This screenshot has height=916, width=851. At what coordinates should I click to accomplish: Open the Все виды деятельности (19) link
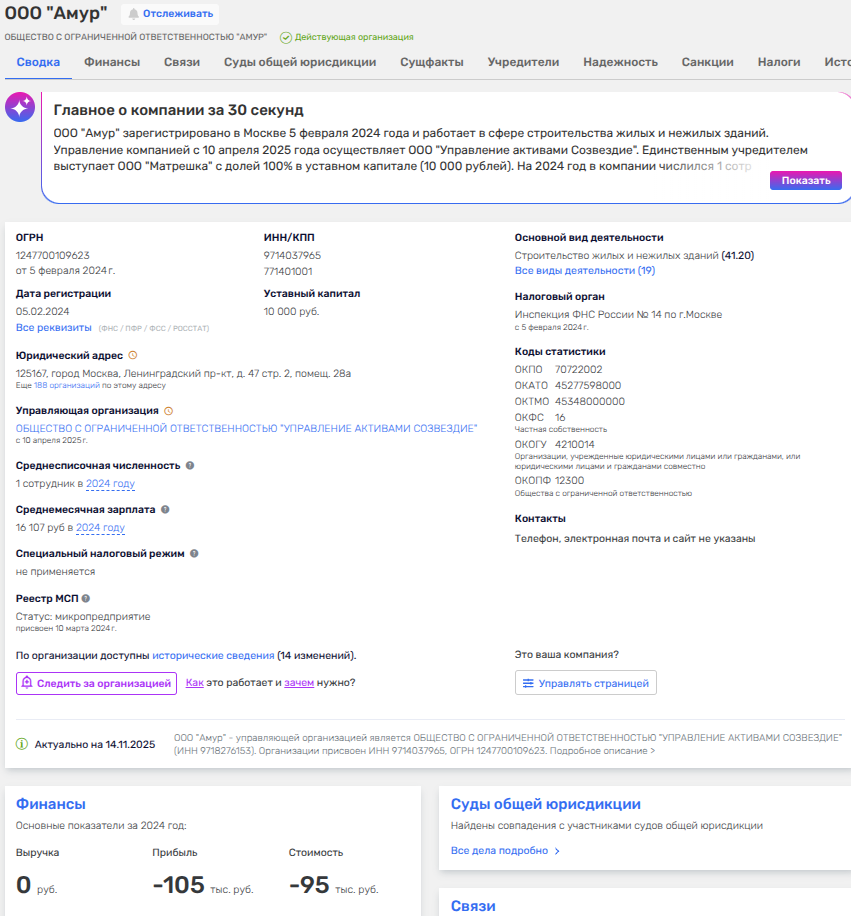click(x=584, y=271)
